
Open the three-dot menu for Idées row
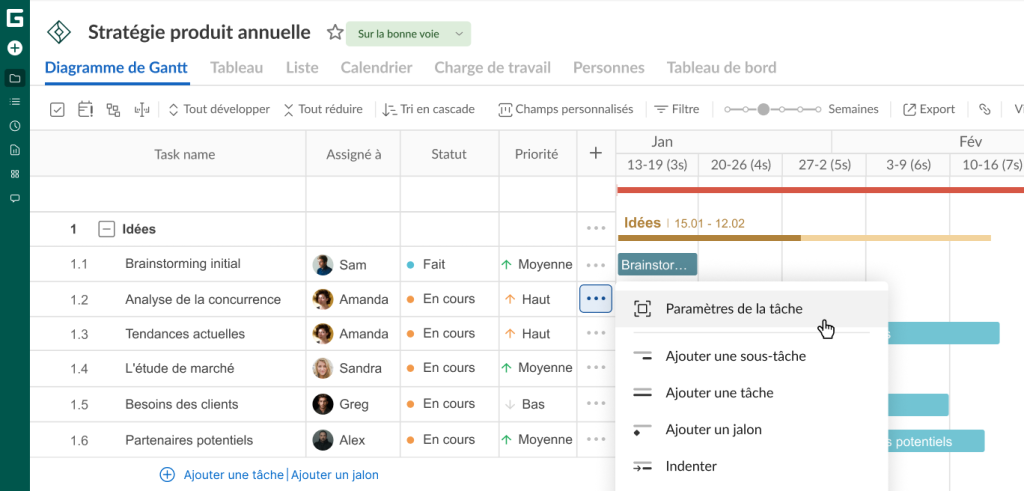tap(596, 229)
